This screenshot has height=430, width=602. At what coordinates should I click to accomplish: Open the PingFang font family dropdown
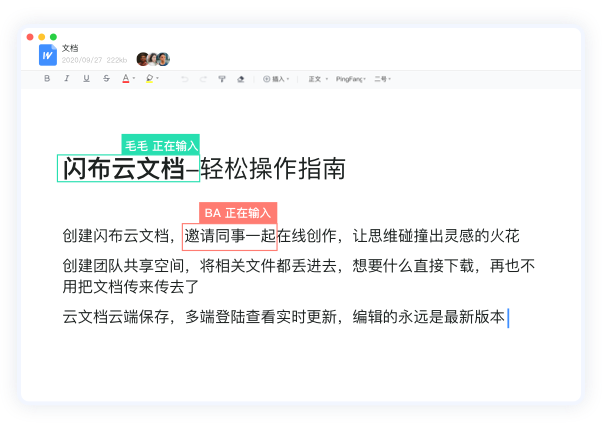350,78
